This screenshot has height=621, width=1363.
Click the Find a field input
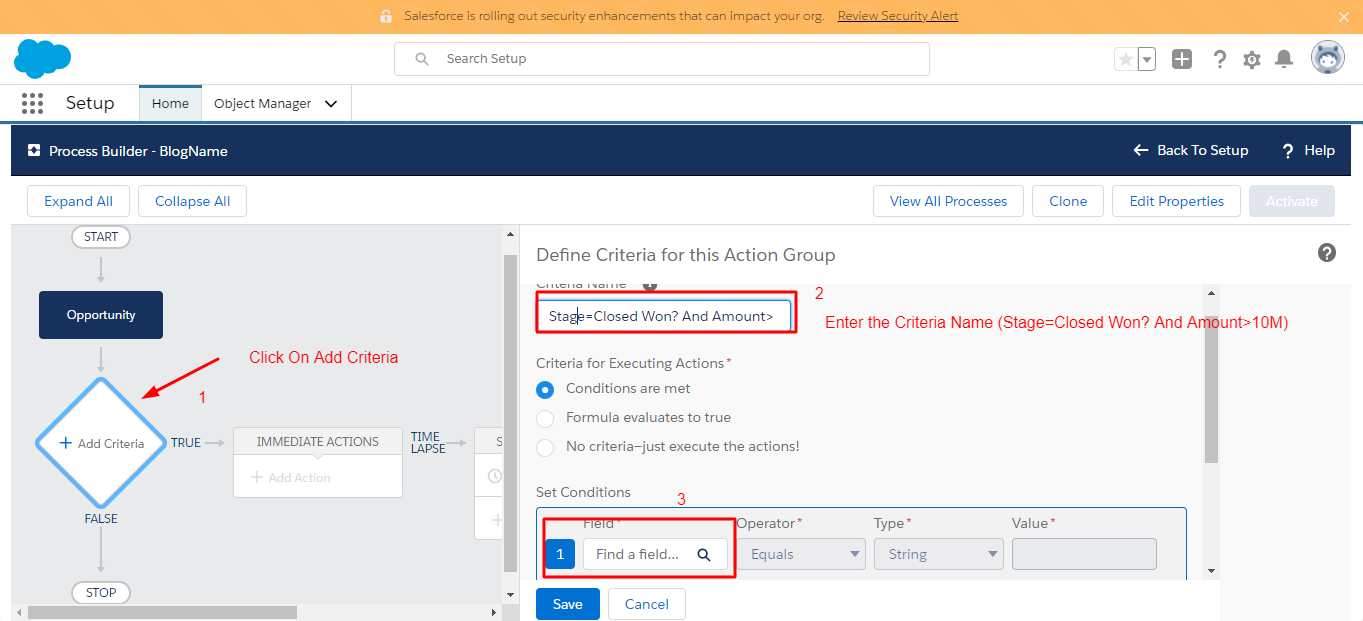pos(655,554)
